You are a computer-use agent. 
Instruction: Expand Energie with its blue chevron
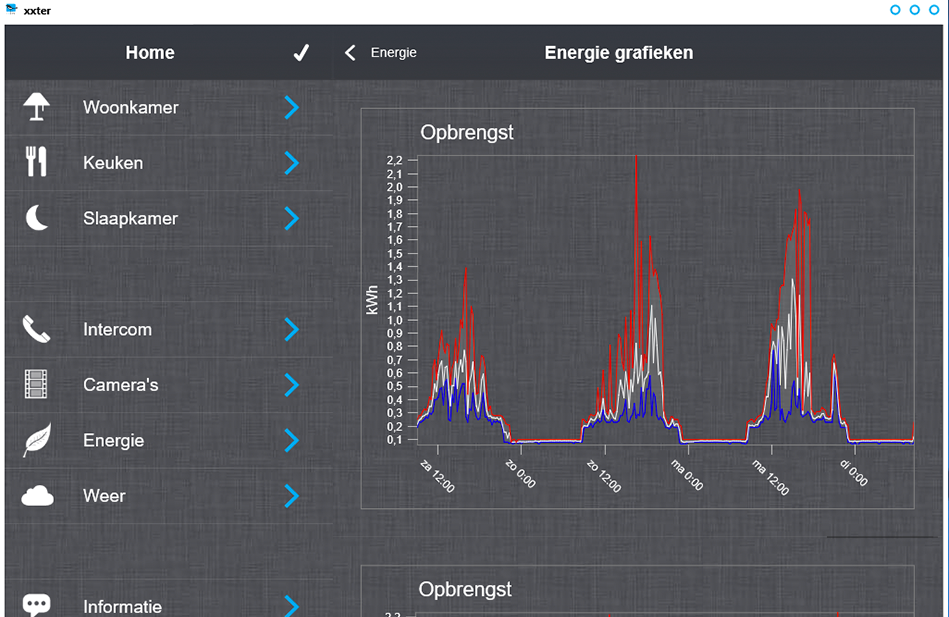(292, 440)
